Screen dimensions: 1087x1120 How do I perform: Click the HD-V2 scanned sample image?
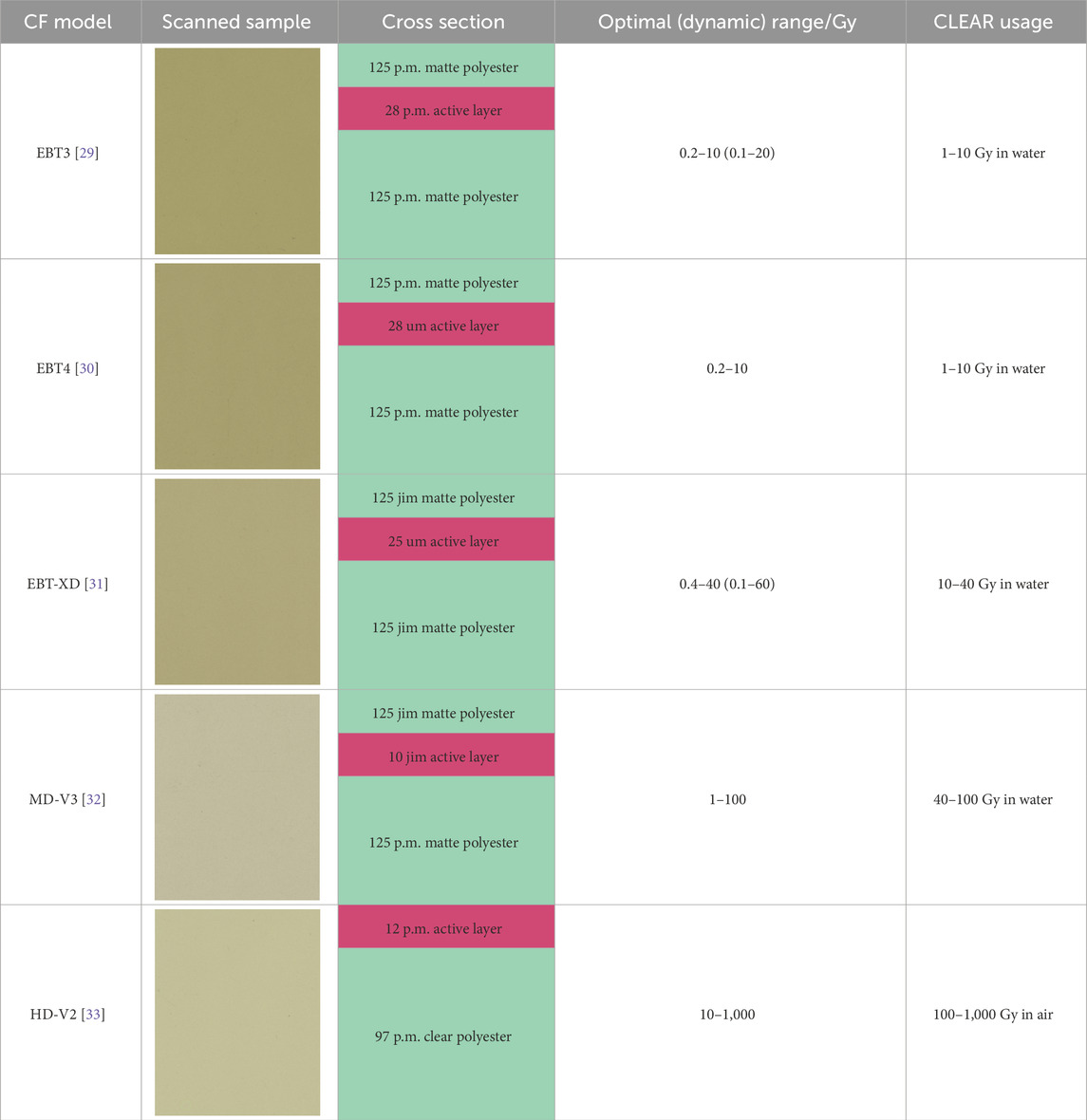237,1013
